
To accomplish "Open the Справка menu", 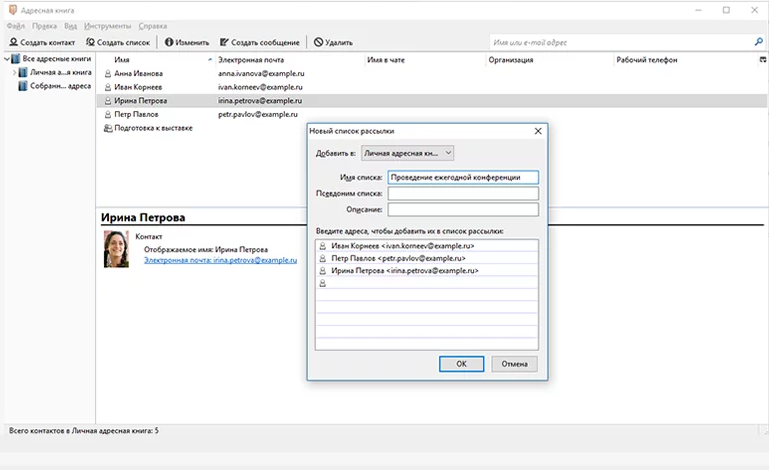I will pyautogui.click(x=153, y=25).
